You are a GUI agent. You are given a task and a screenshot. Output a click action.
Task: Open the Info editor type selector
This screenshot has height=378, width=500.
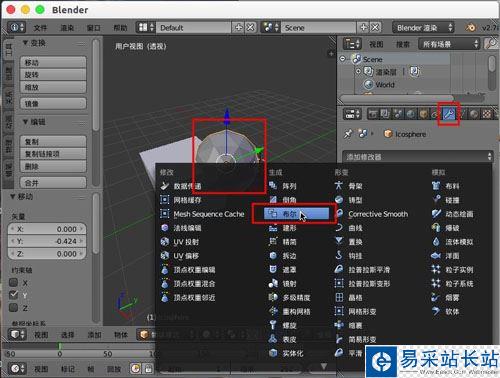coord(17,27)
